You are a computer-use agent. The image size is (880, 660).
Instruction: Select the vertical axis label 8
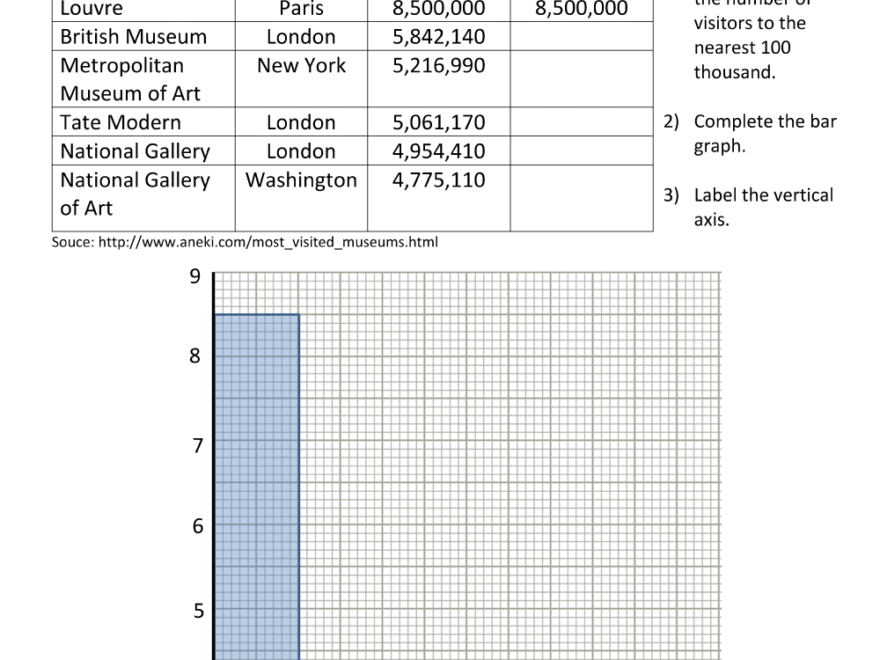pos(195,355)
